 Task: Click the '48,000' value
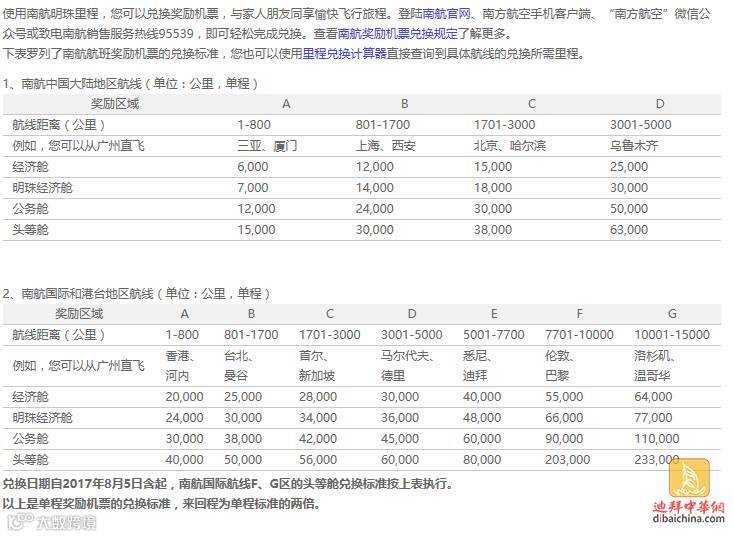click(x=482, y=418)
